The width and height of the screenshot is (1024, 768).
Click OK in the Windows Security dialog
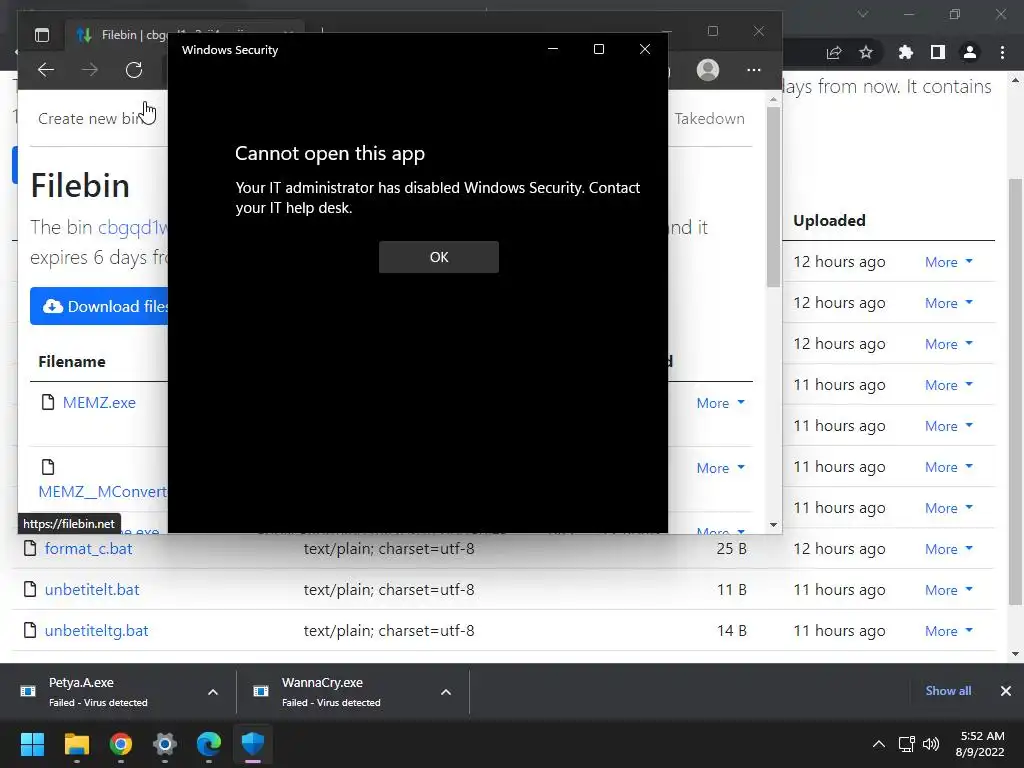tap(439, 257)
